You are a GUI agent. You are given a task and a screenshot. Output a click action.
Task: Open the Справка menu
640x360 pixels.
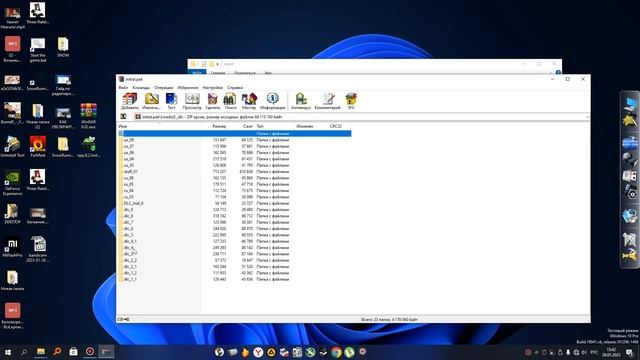tap(235, 87)
